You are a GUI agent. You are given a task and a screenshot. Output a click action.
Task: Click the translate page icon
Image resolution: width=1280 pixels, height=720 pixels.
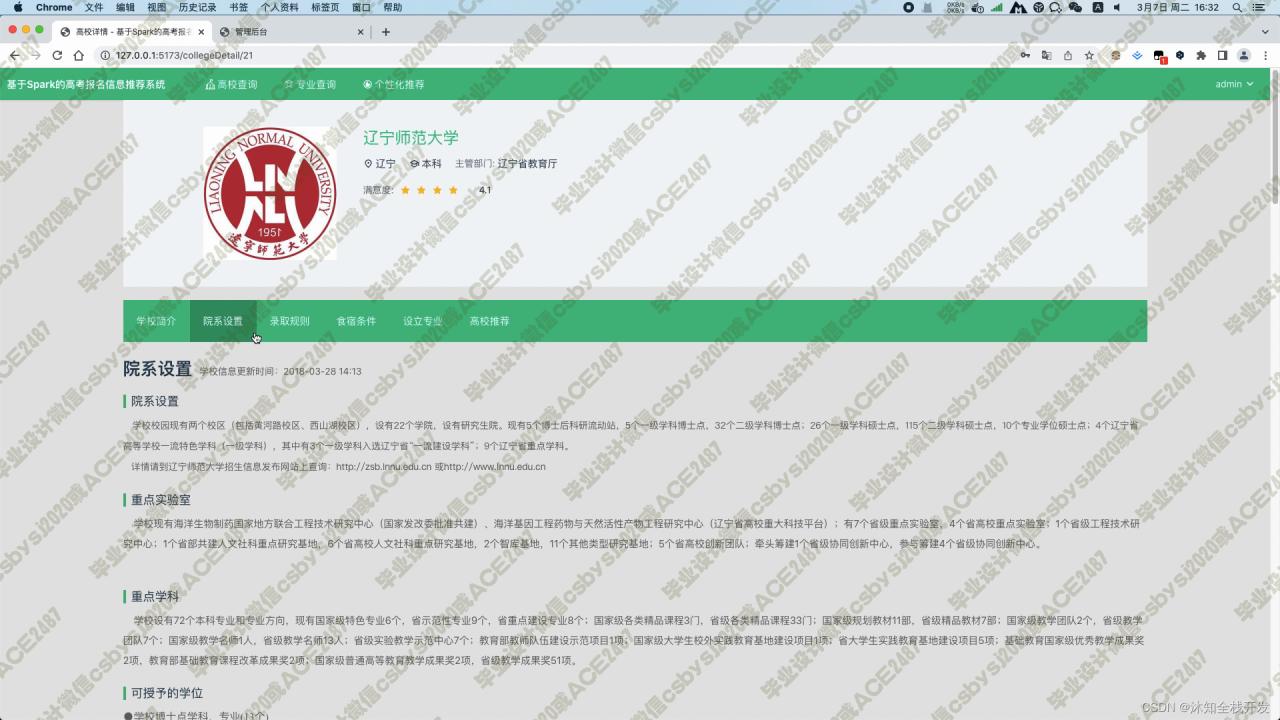coord(1047,56)
